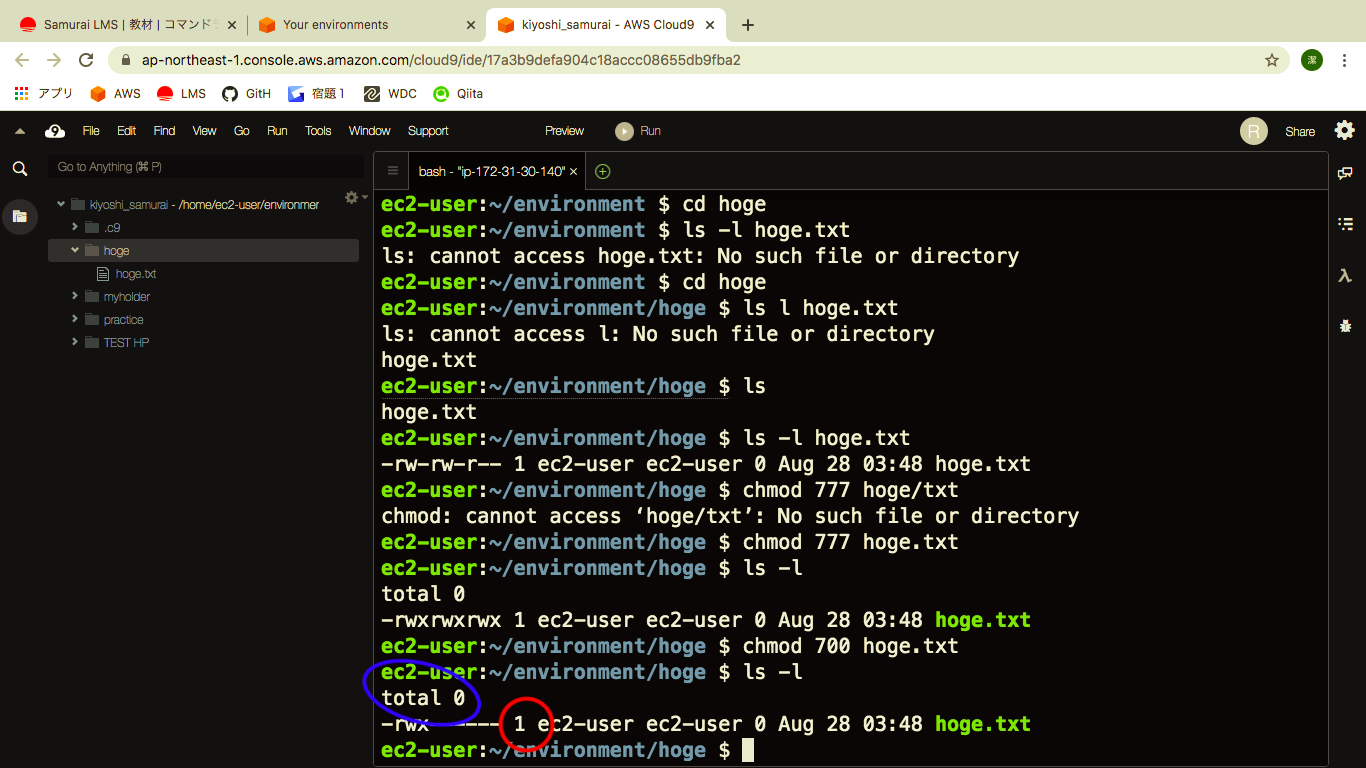Open the AWS Lambda resources panel
1366x768 pixels.
[x=1345, y=275]
